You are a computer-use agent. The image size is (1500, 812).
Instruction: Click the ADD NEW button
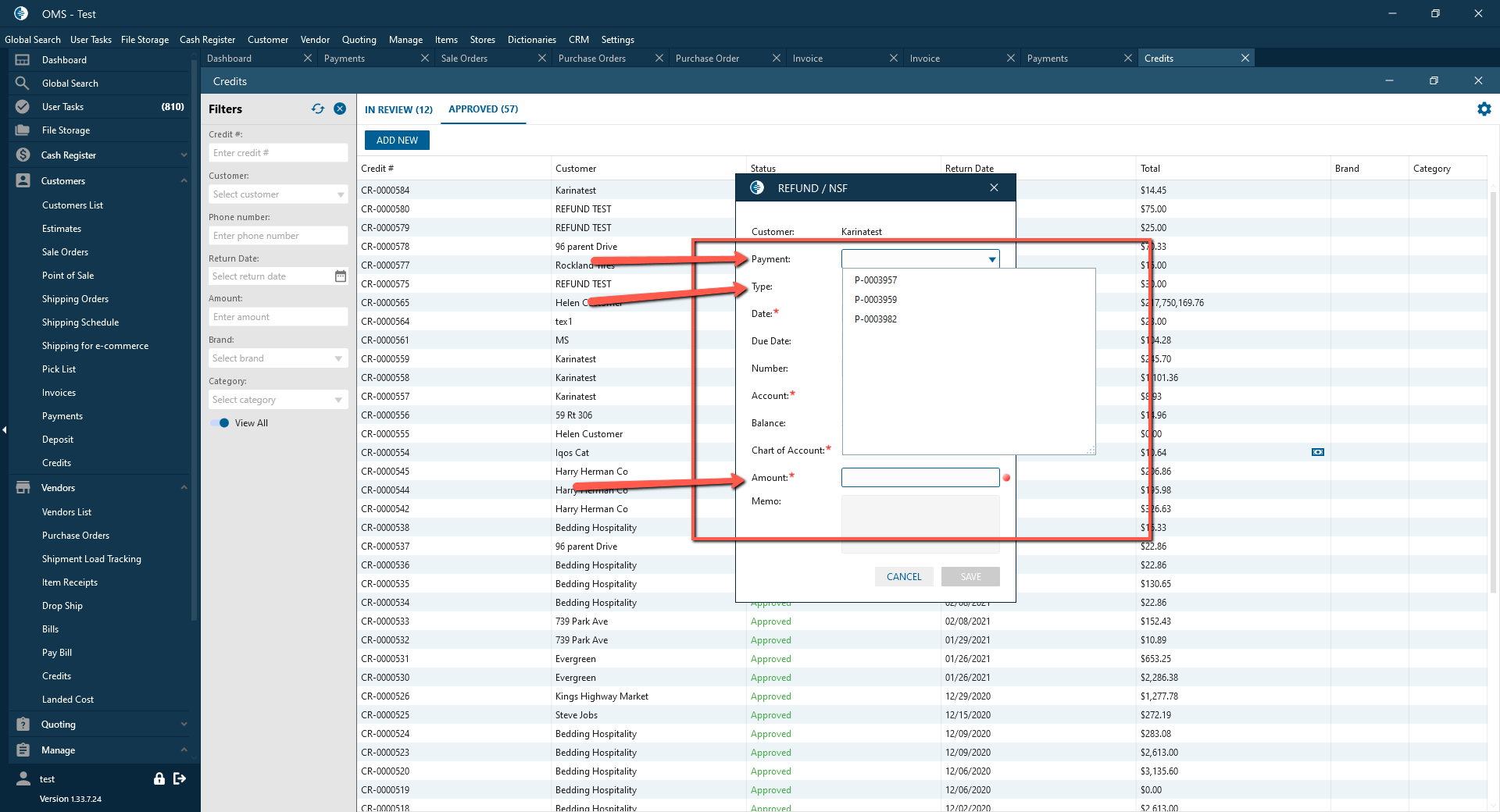tap(397, 141)
